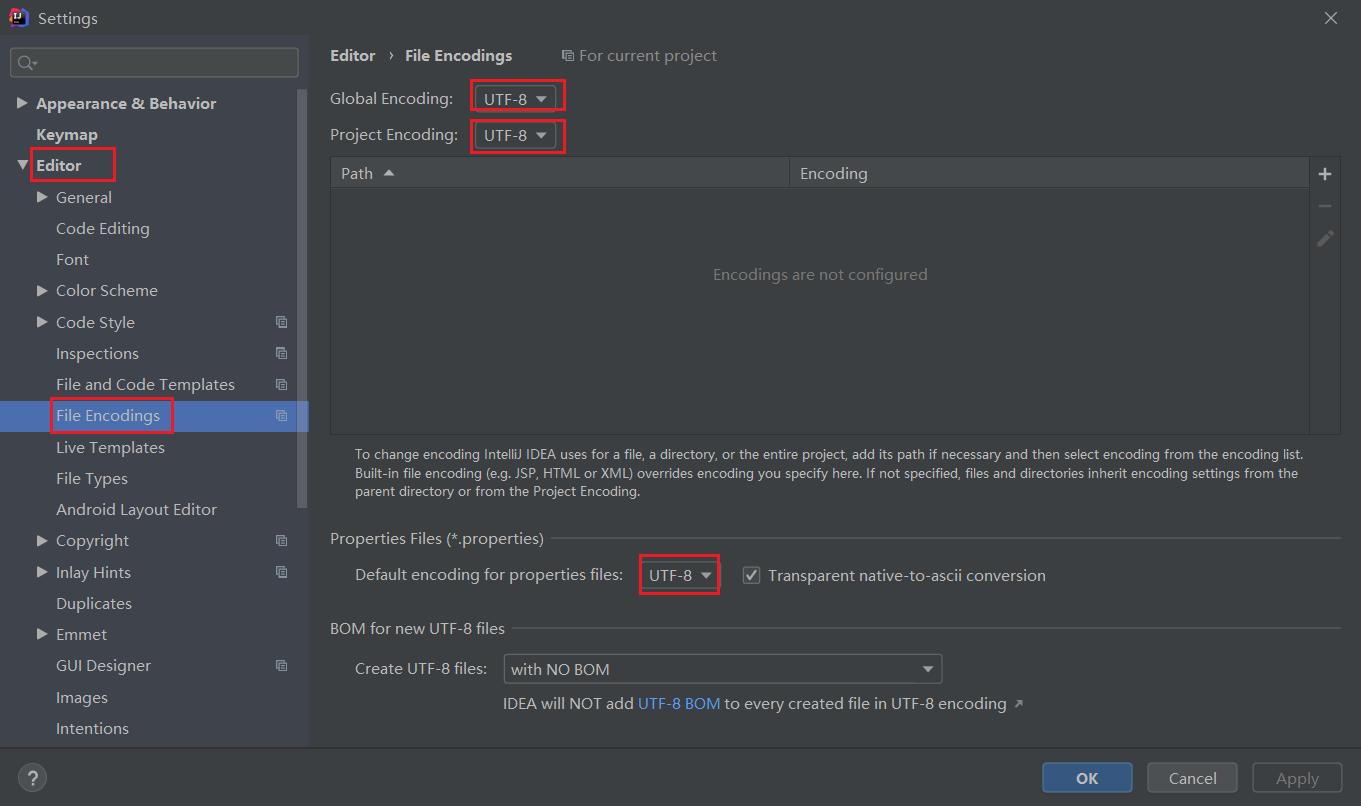The height and width of the screenshot is (806, 1361).
Task: Expand the Inlay Hints node
Action: [x=42, y=572]
